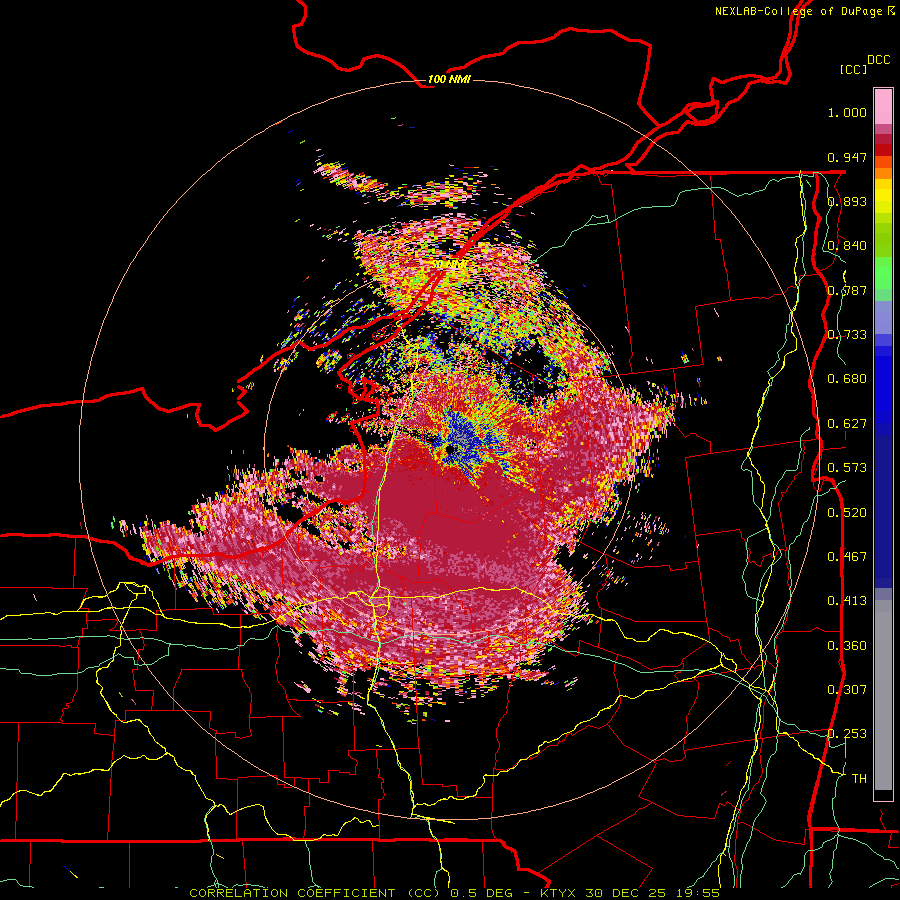Click the 0.520 scale value
This screenshot has height=900, width=900.
click(847, 512)
